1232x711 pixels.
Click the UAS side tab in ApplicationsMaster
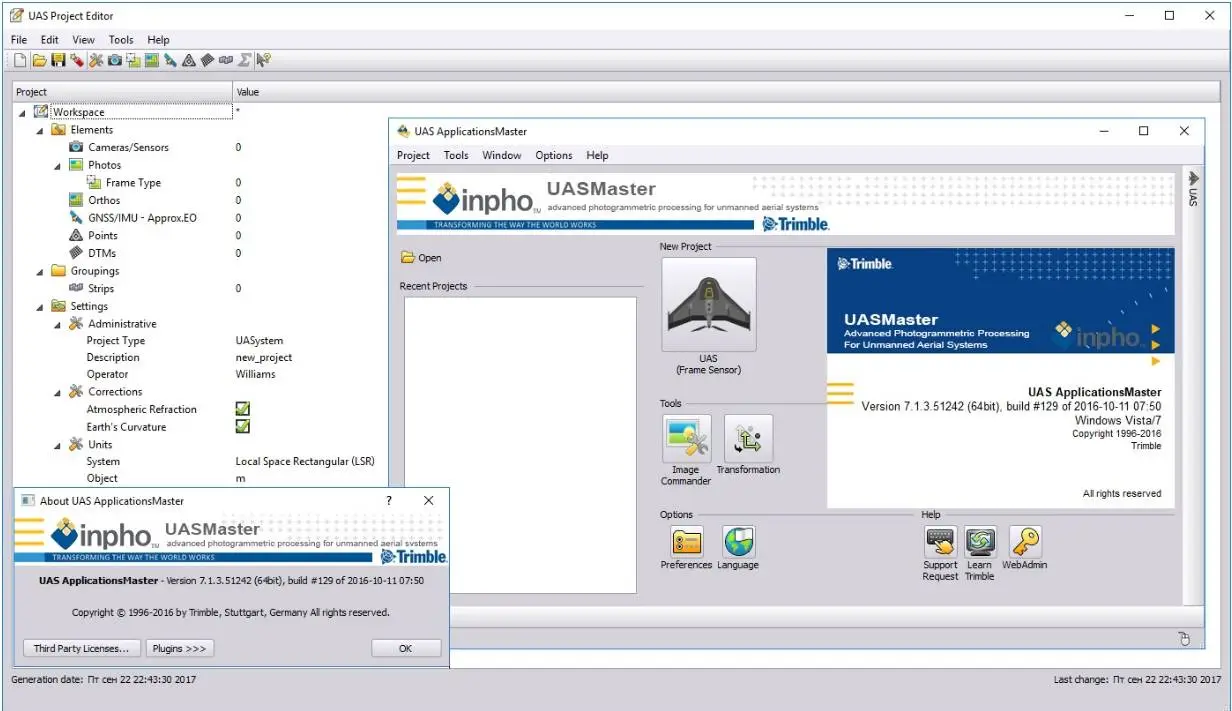point(1192,189)
